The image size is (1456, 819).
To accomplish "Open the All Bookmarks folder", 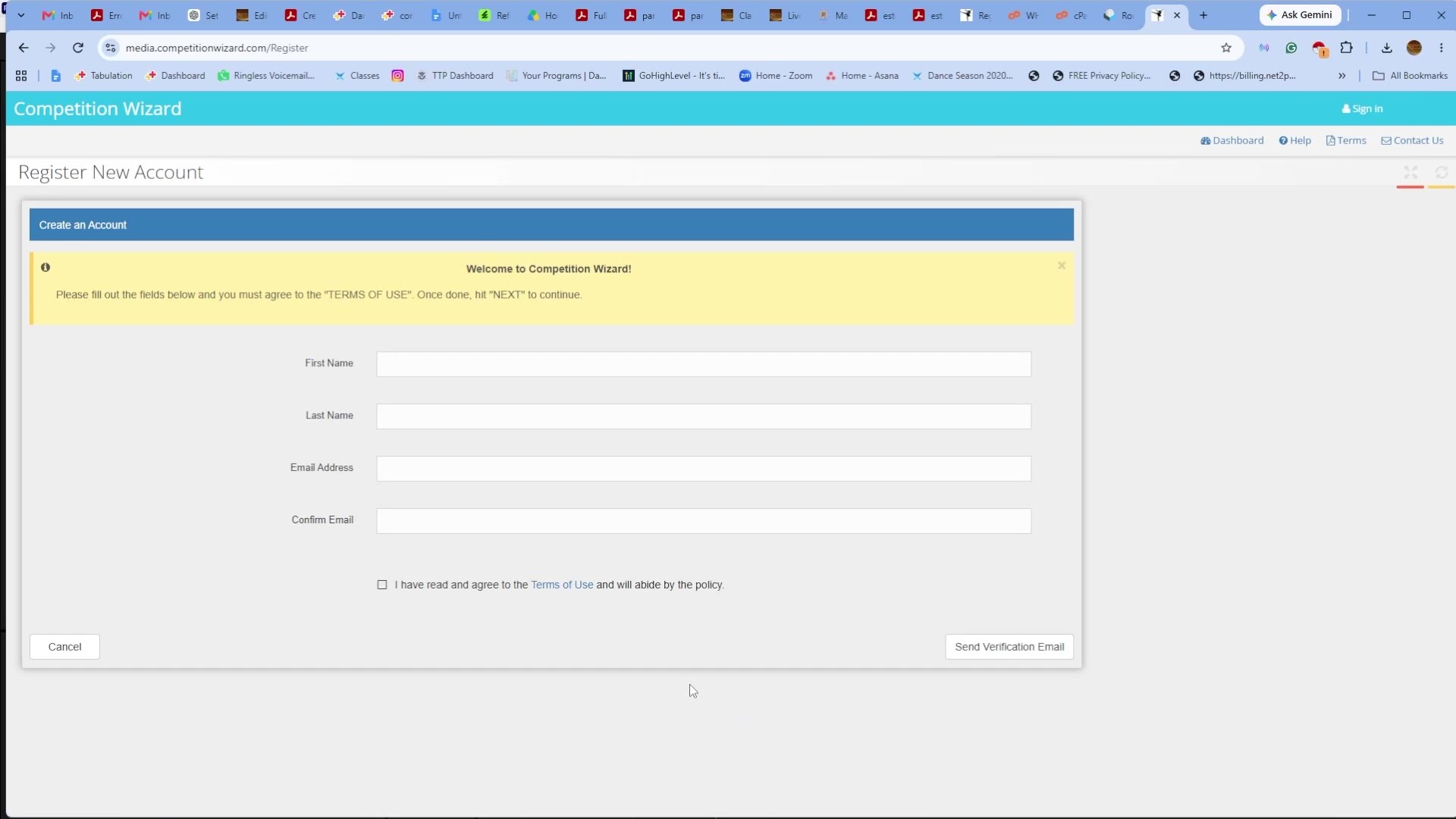I will pyautogui.click(x=1410, y=76).
